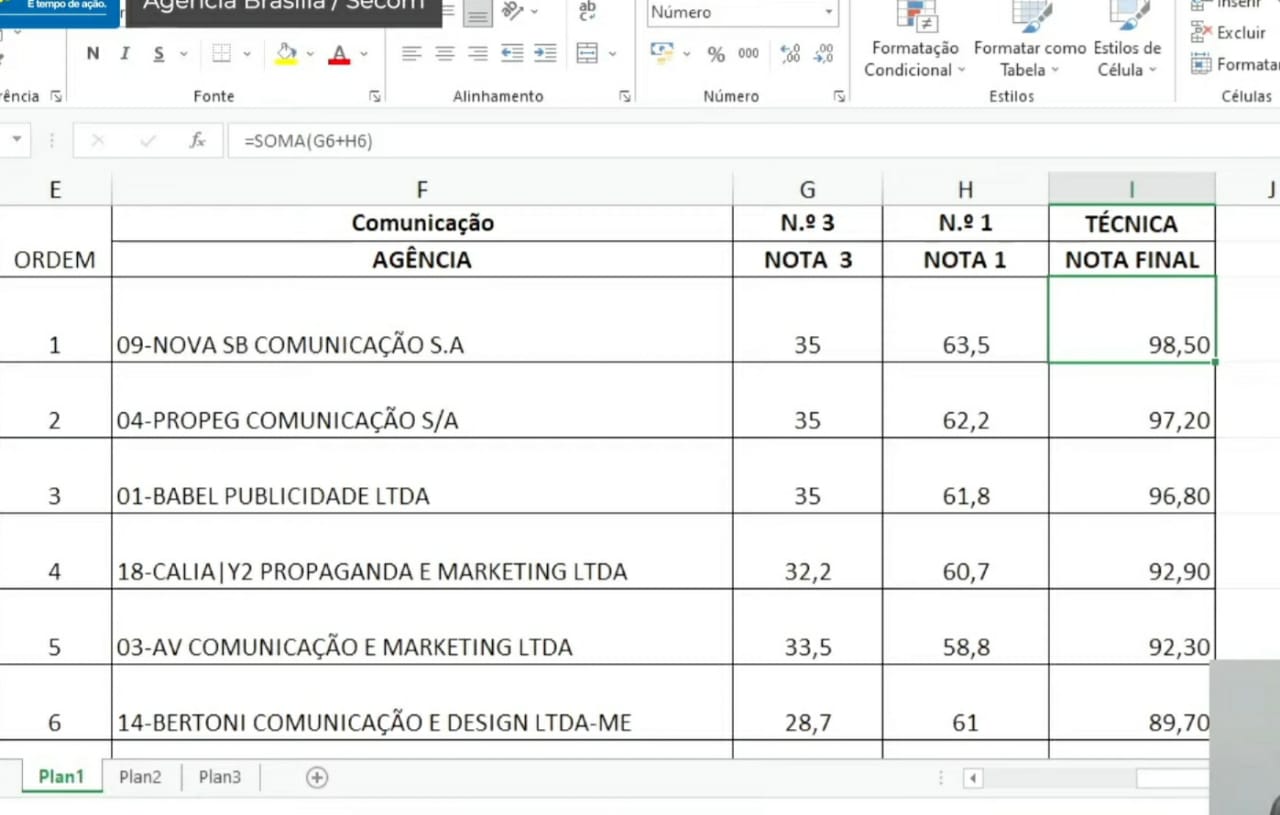Select column I header
The width and height of the screenshot is (1280, 815).
pos(1132,189)
